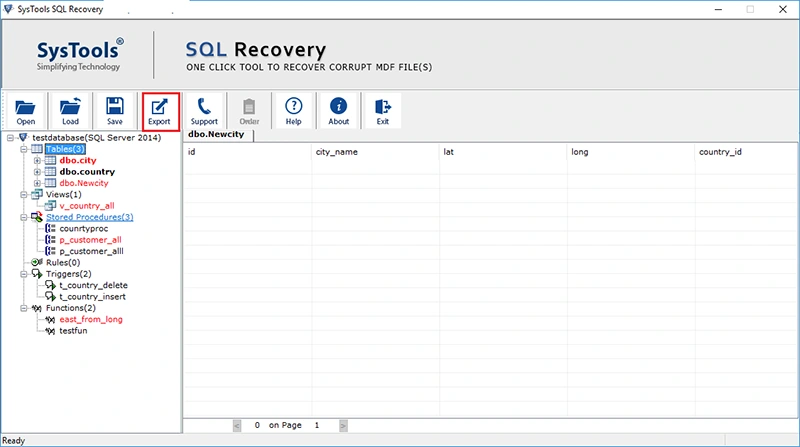Collapse the Triggers(2) node
The image size is (800, 447).
tap(23, 274)
